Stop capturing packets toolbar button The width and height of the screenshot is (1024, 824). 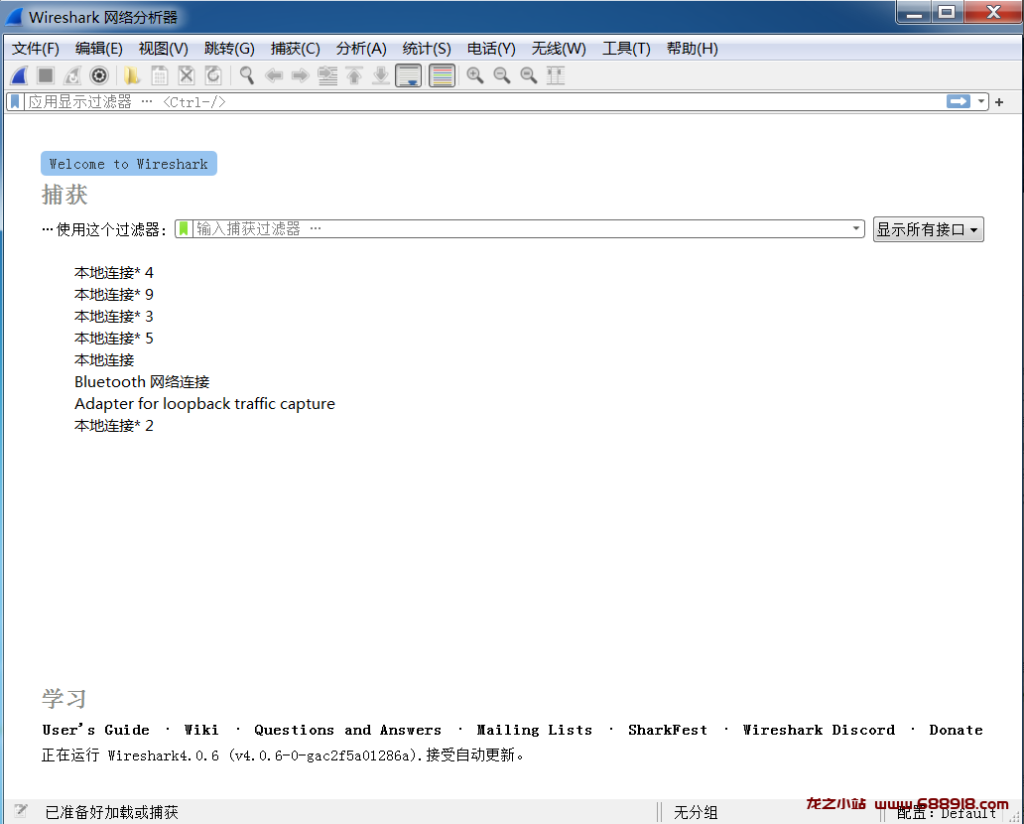(x=46, y=76)
